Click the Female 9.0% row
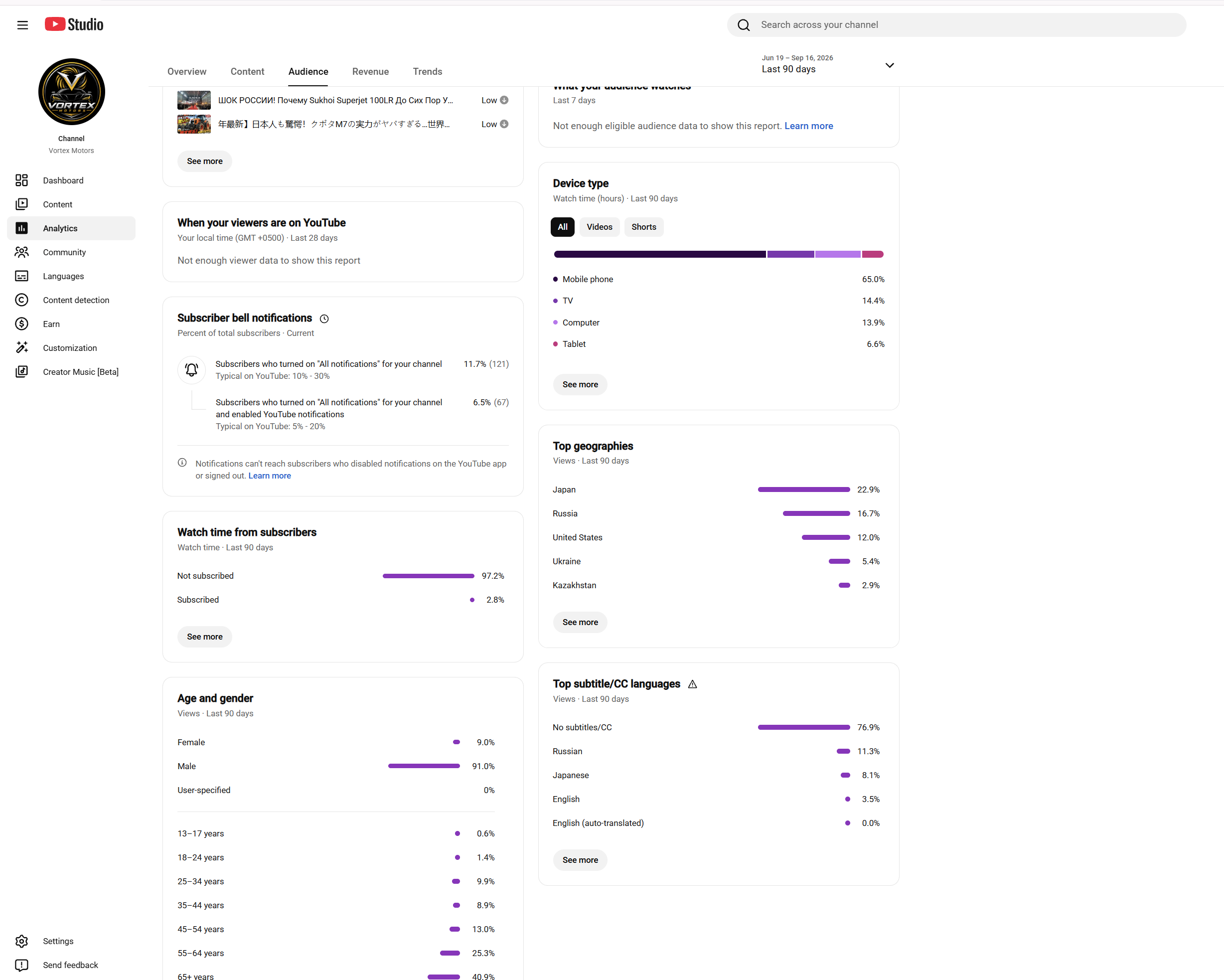Viewport: 1224px width, 980px height. (x=336, y=742)
